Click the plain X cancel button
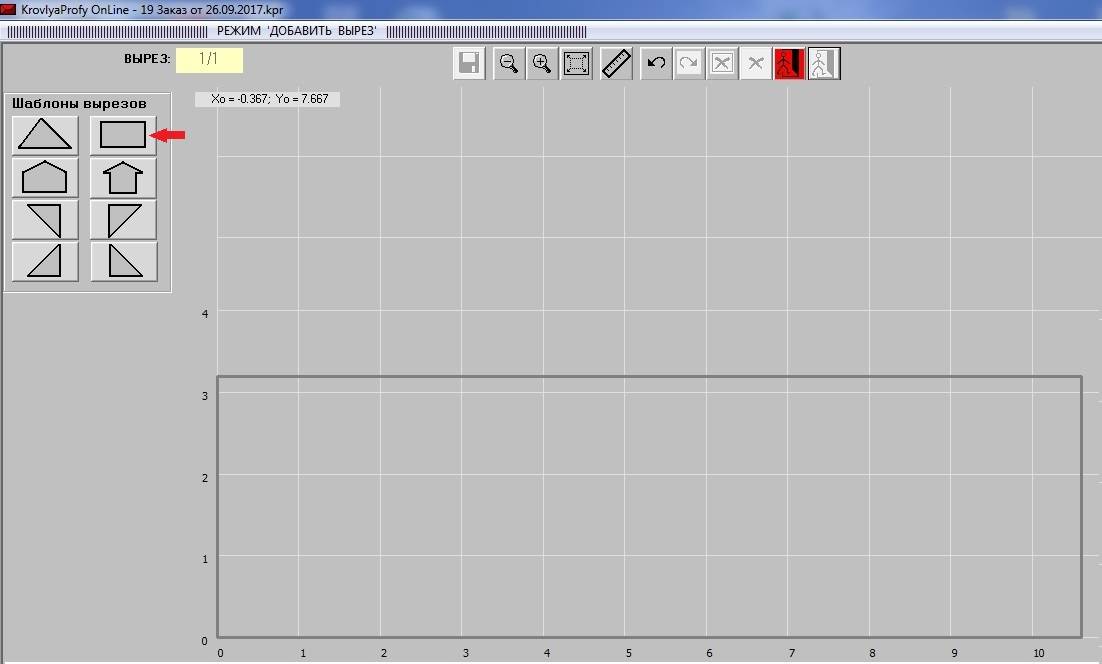 tap(756, 64)
